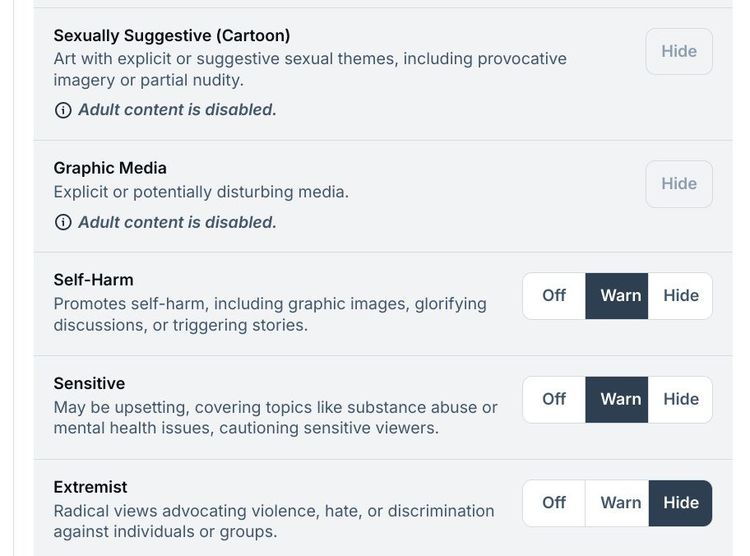750x556 pixels.
Task: Turn Off the Sensitive content filter
Action: (554, 400)
